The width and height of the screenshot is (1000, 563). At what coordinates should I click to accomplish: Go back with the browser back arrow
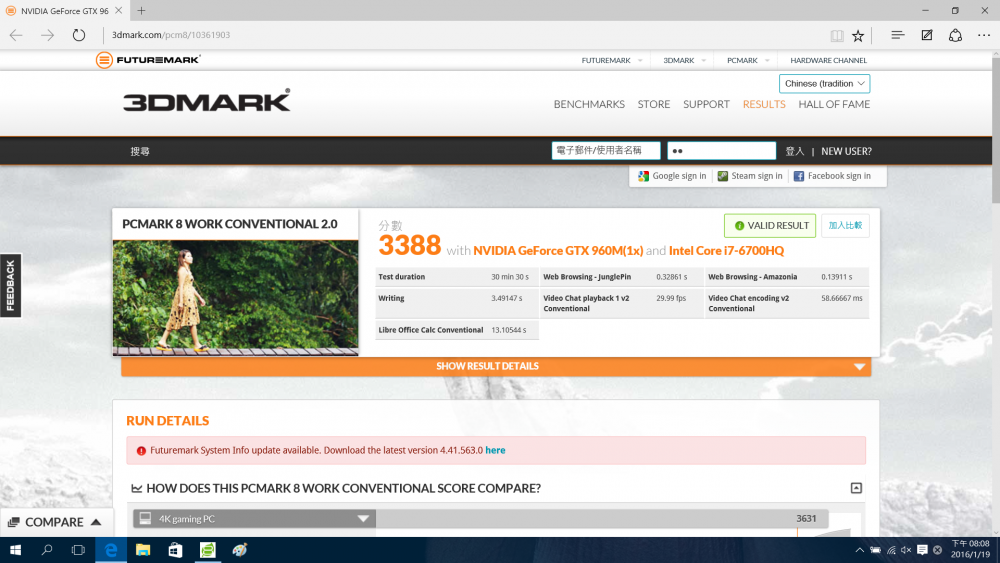[16, 35]
